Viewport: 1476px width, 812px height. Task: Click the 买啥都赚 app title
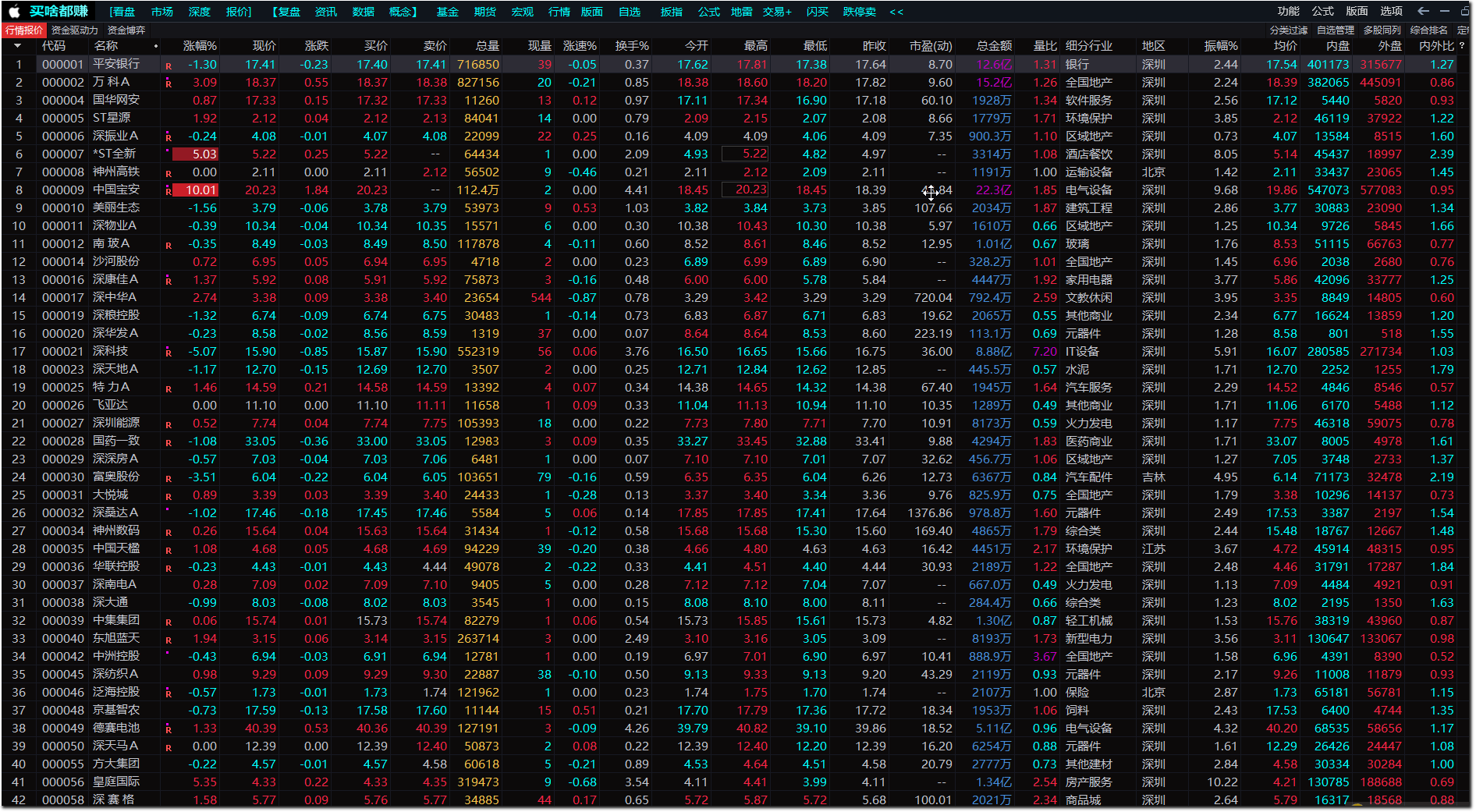point(59,11)
